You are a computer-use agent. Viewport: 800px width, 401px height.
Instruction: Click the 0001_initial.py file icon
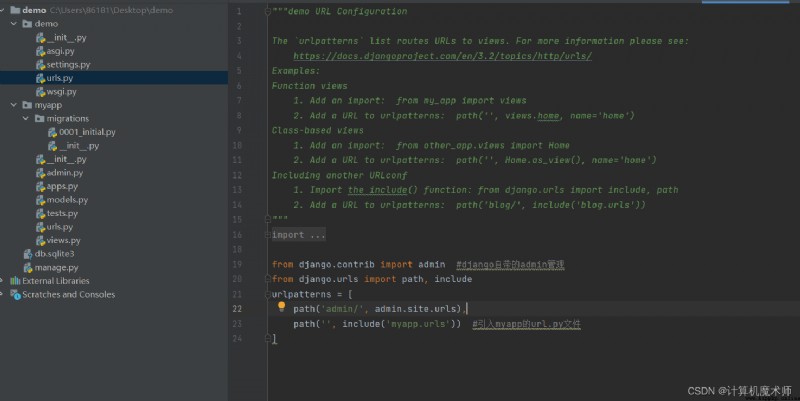point(53,132)
